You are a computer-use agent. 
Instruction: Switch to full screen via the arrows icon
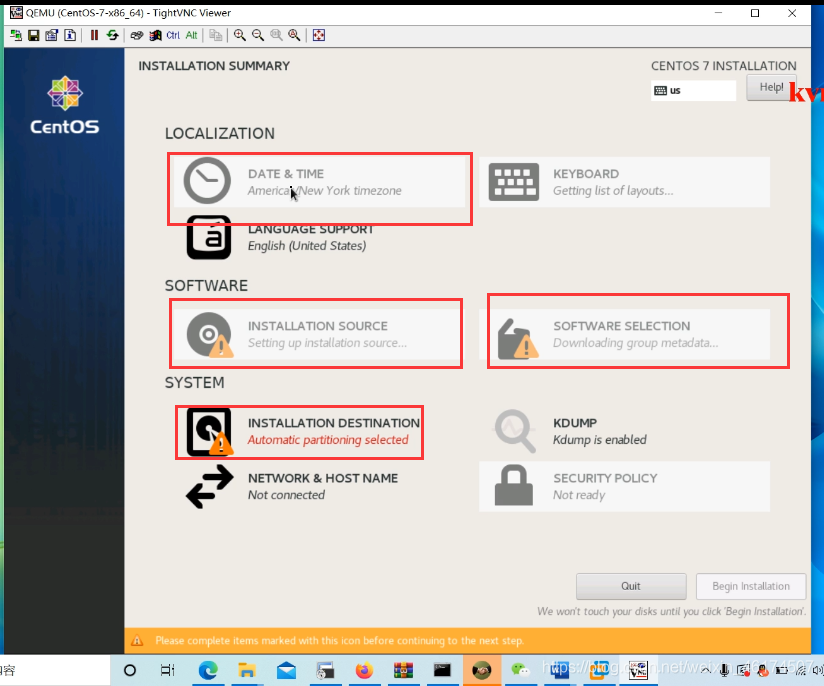point(318,35)
